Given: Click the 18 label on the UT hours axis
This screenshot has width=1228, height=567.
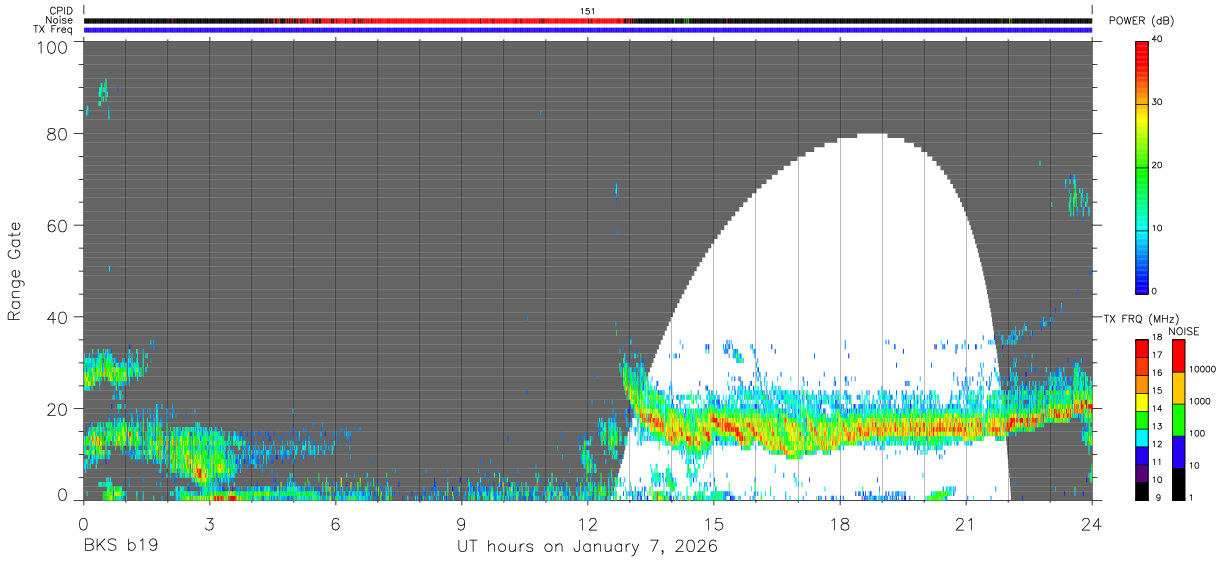Looking at the screenshot, I should click(840, 525).
